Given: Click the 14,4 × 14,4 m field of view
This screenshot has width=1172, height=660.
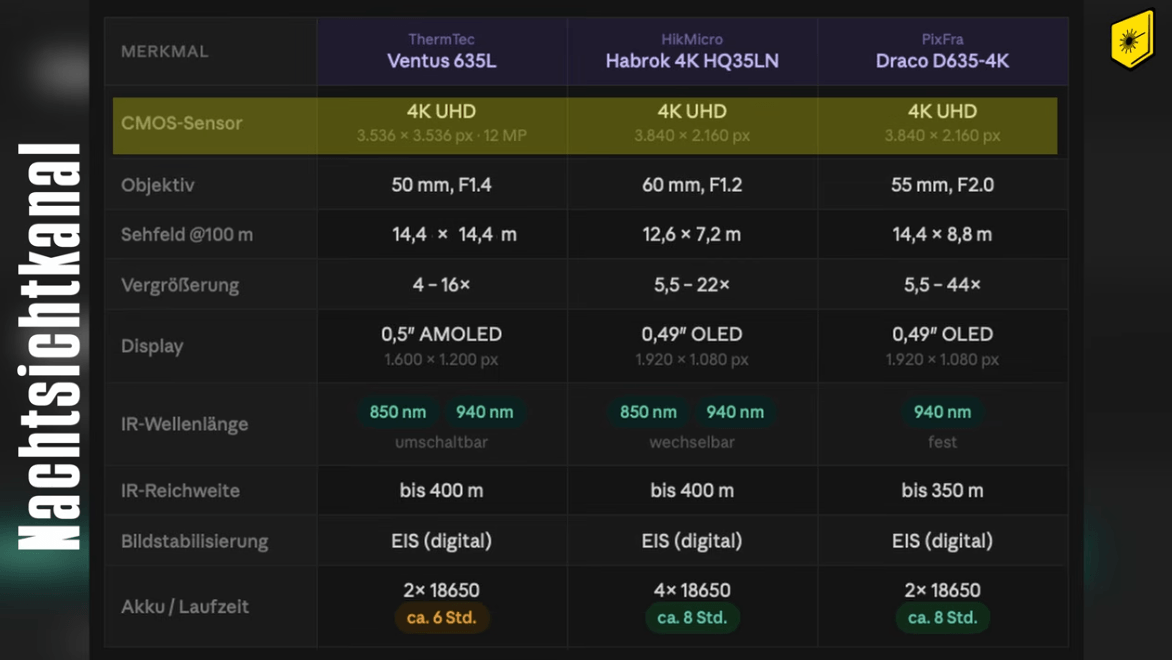Looking at the screenshot, I should click(x=454, y=235).
